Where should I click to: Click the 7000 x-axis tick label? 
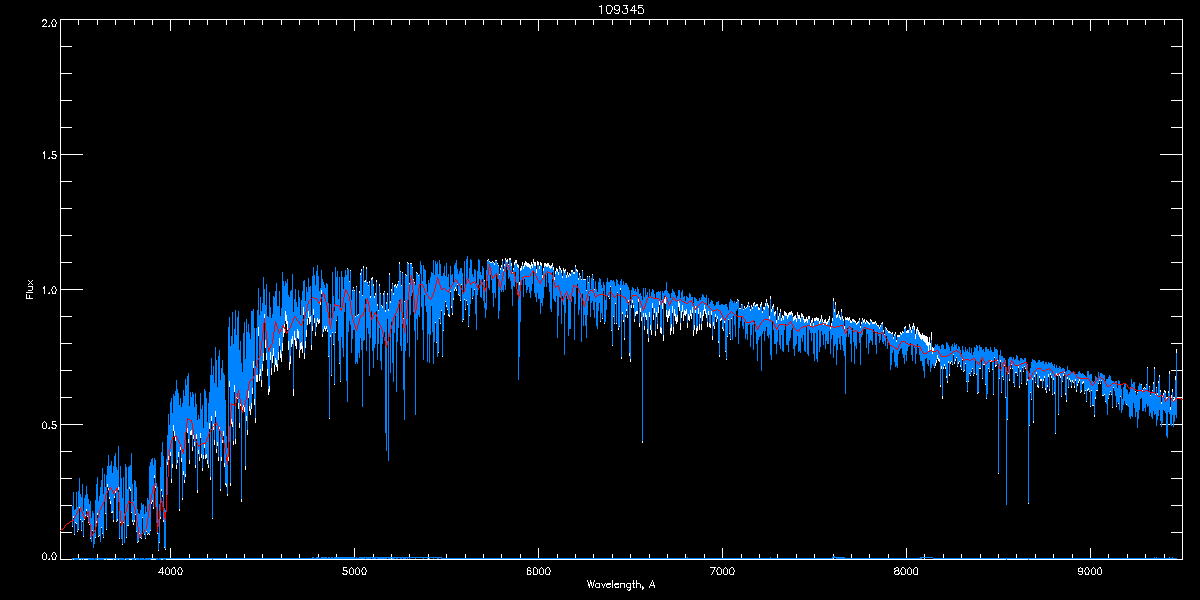[722, 572]
